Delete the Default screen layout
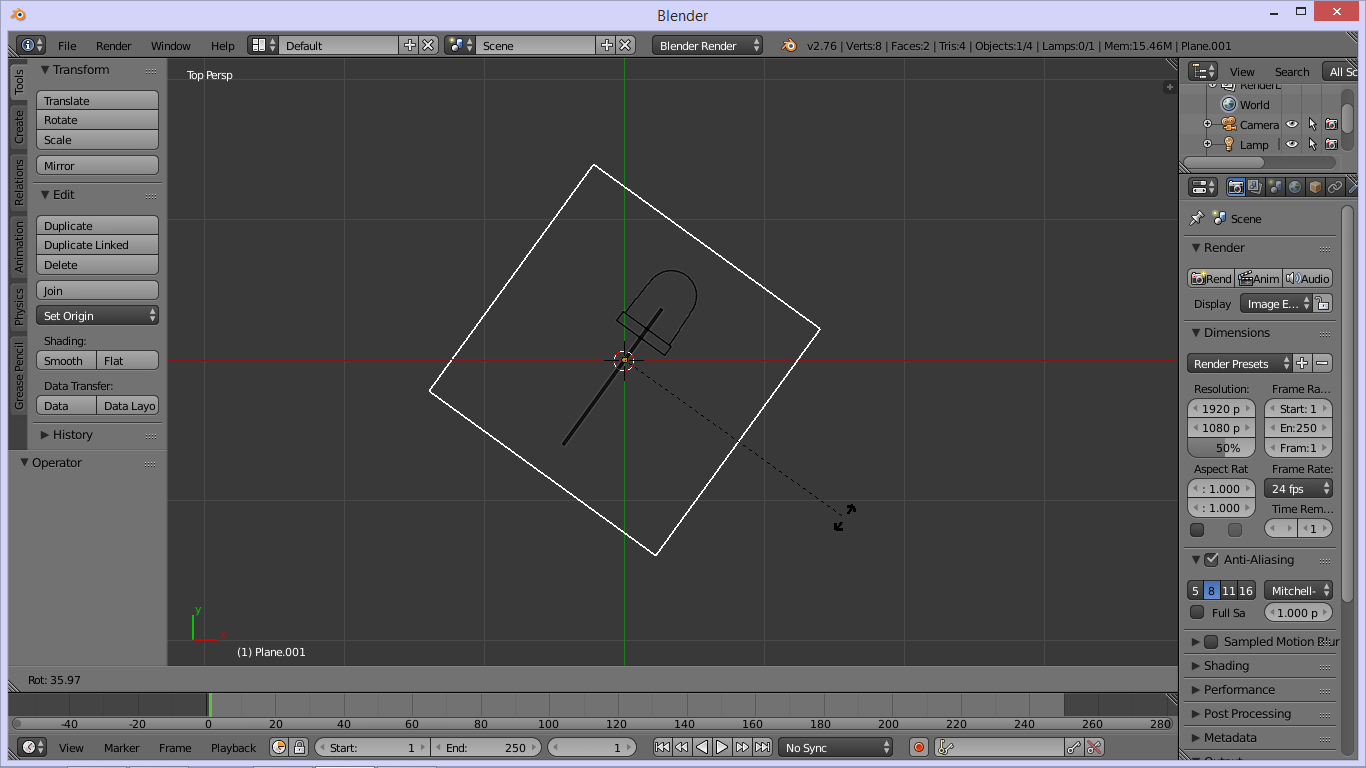 coord(428,45)
